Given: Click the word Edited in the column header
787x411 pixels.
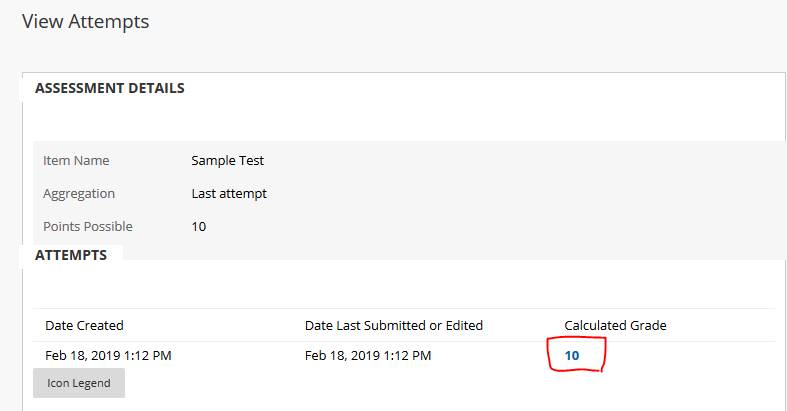Looking at the screenshot, I should (462, 325).
